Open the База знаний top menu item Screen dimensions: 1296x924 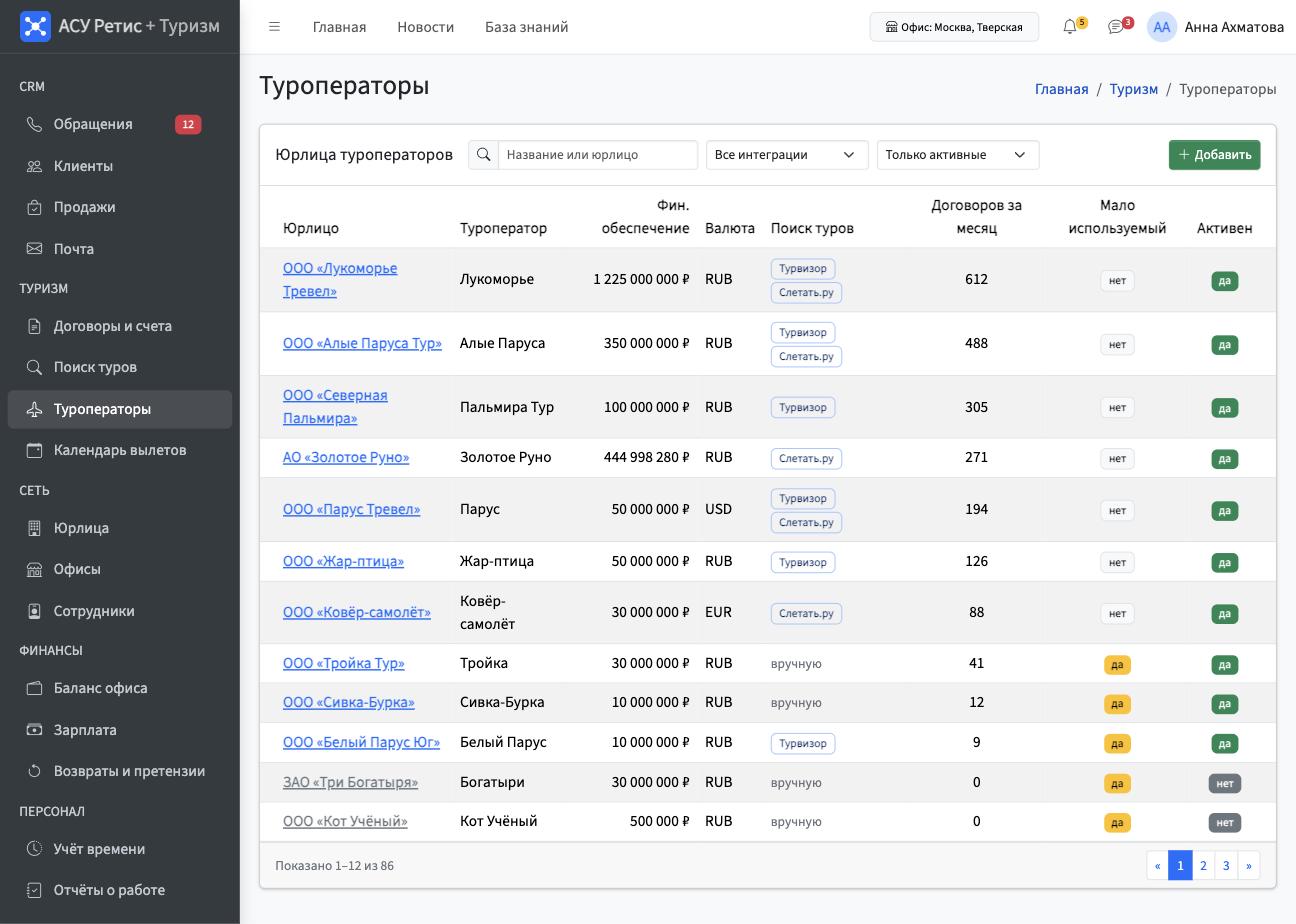[527, 27]
